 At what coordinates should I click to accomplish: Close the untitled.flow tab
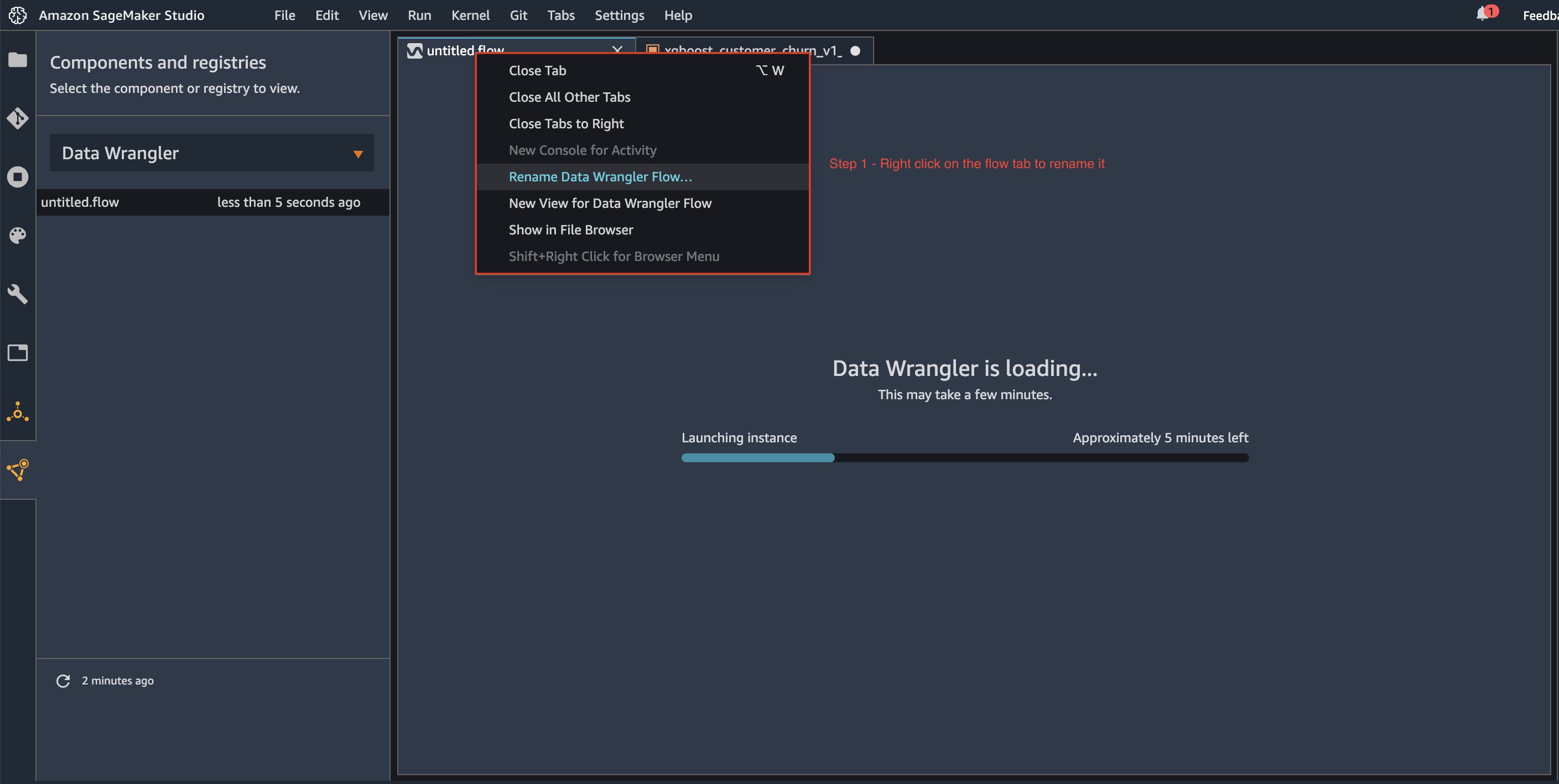617,50
